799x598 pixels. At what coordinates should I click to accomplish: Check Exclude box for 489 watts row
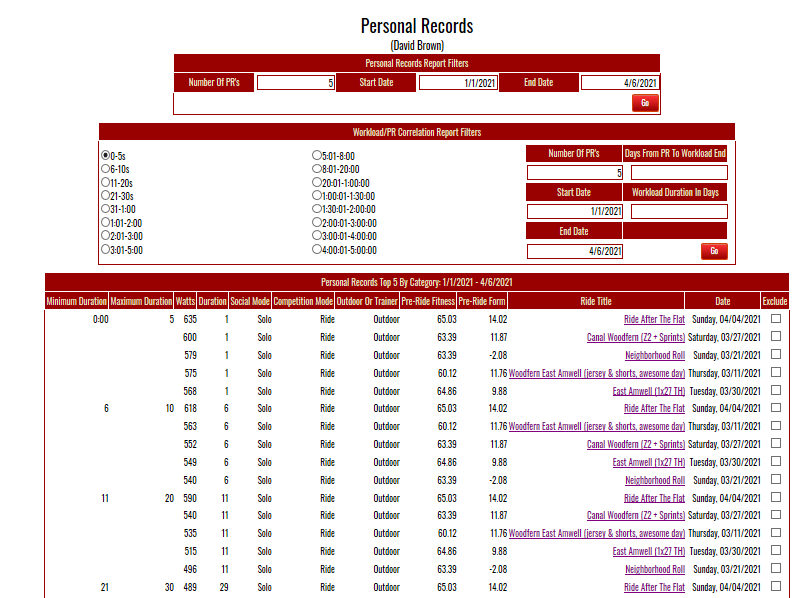(776, 586)
